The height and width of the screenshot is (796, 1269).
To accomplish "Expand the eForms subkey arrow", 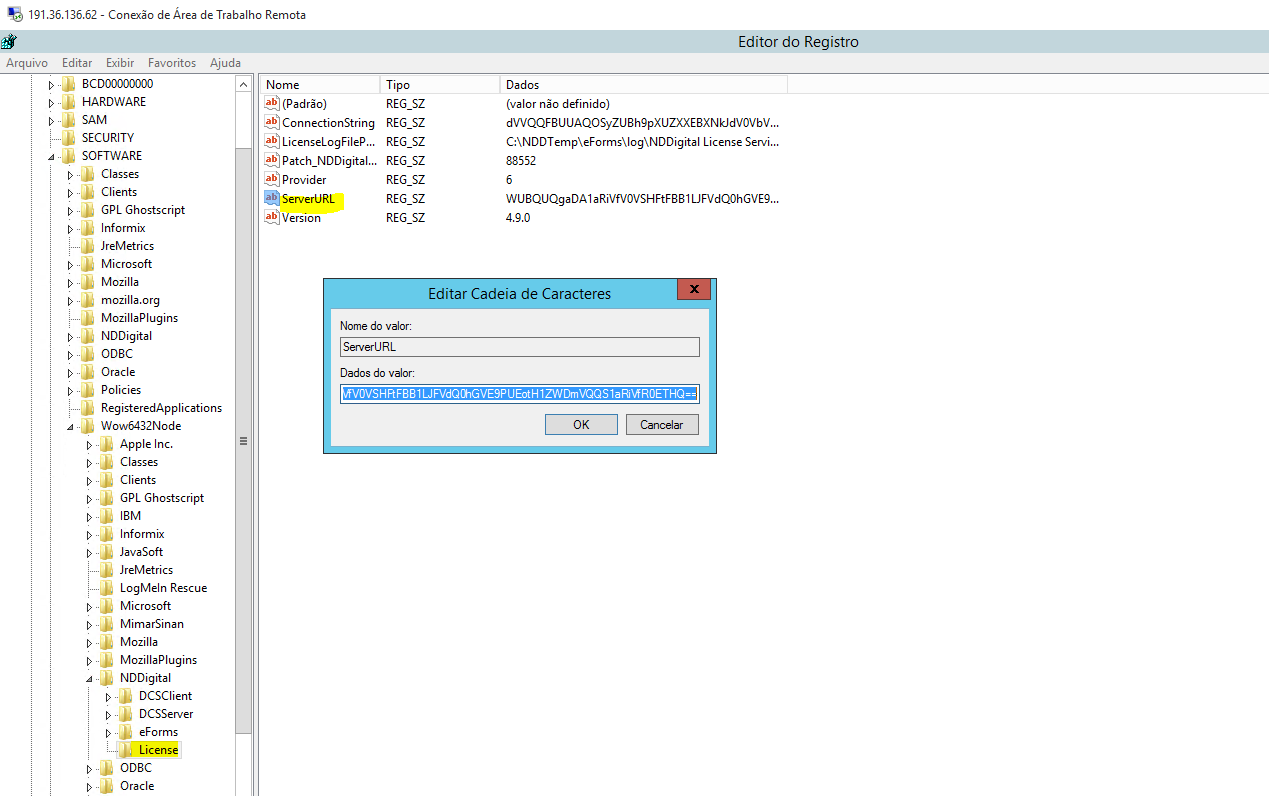I will tap(108, 732).
